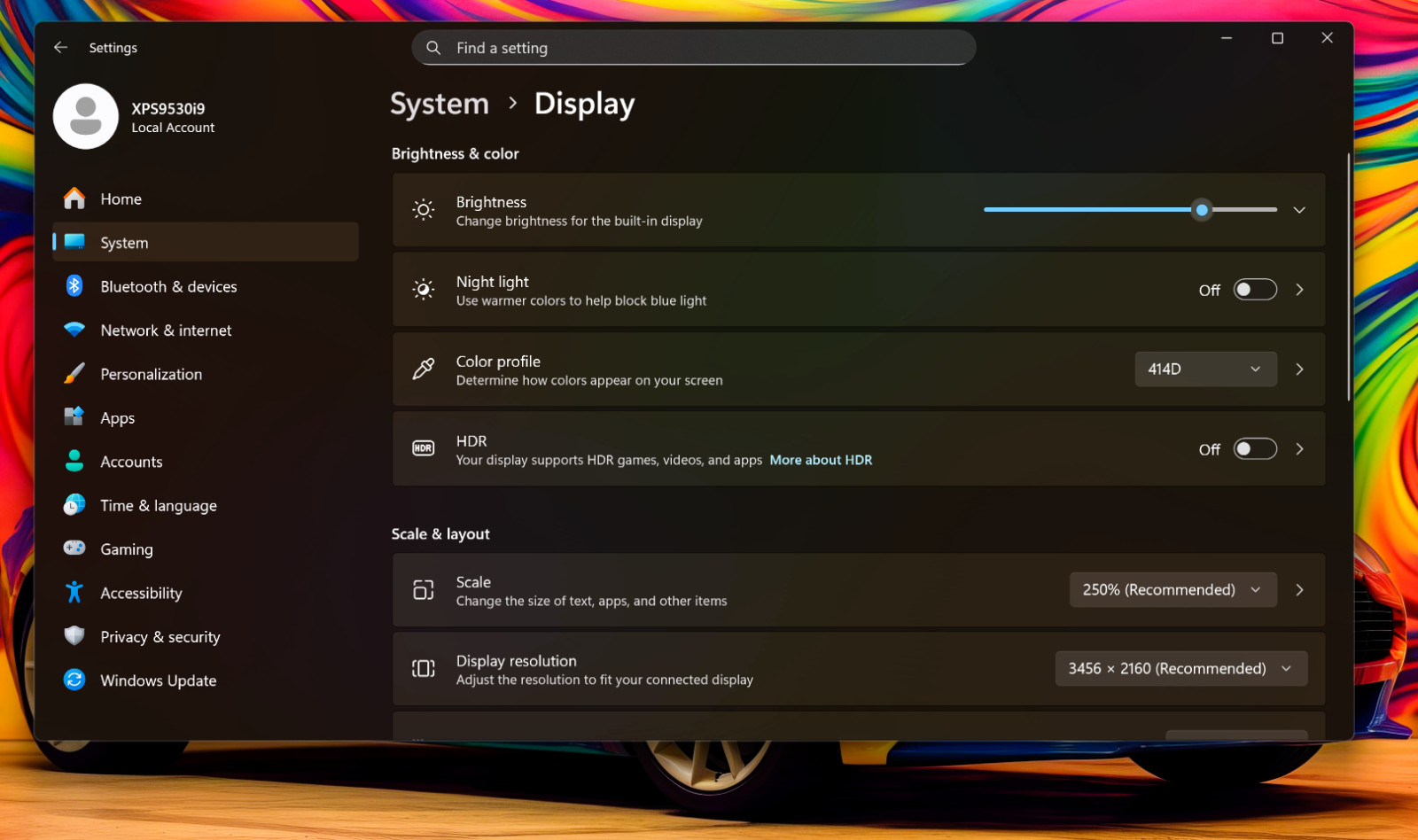Click the back arrow in Settings

tap(60, 47)
